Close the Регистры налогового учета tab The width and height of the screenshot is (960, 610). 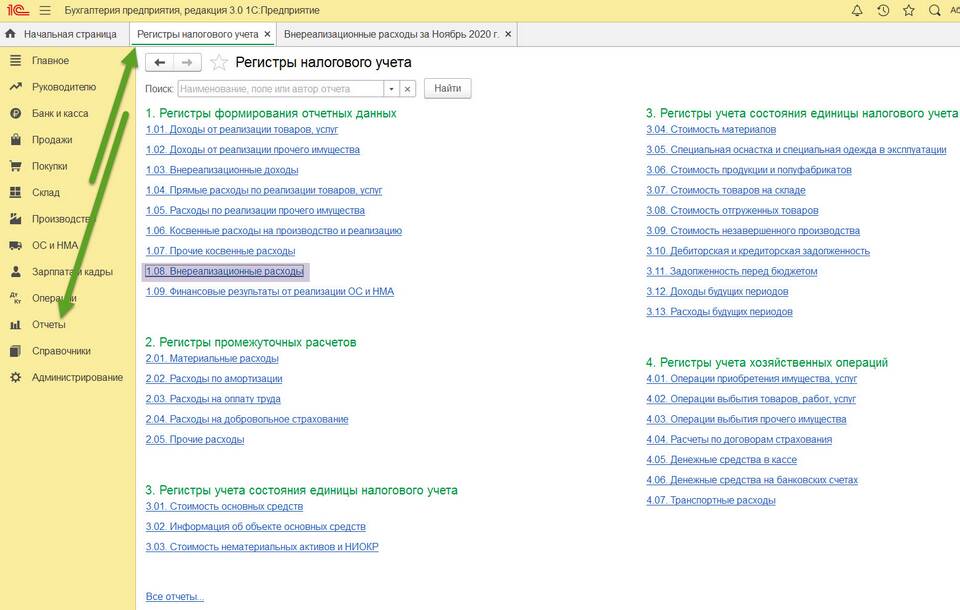(267, 34)
